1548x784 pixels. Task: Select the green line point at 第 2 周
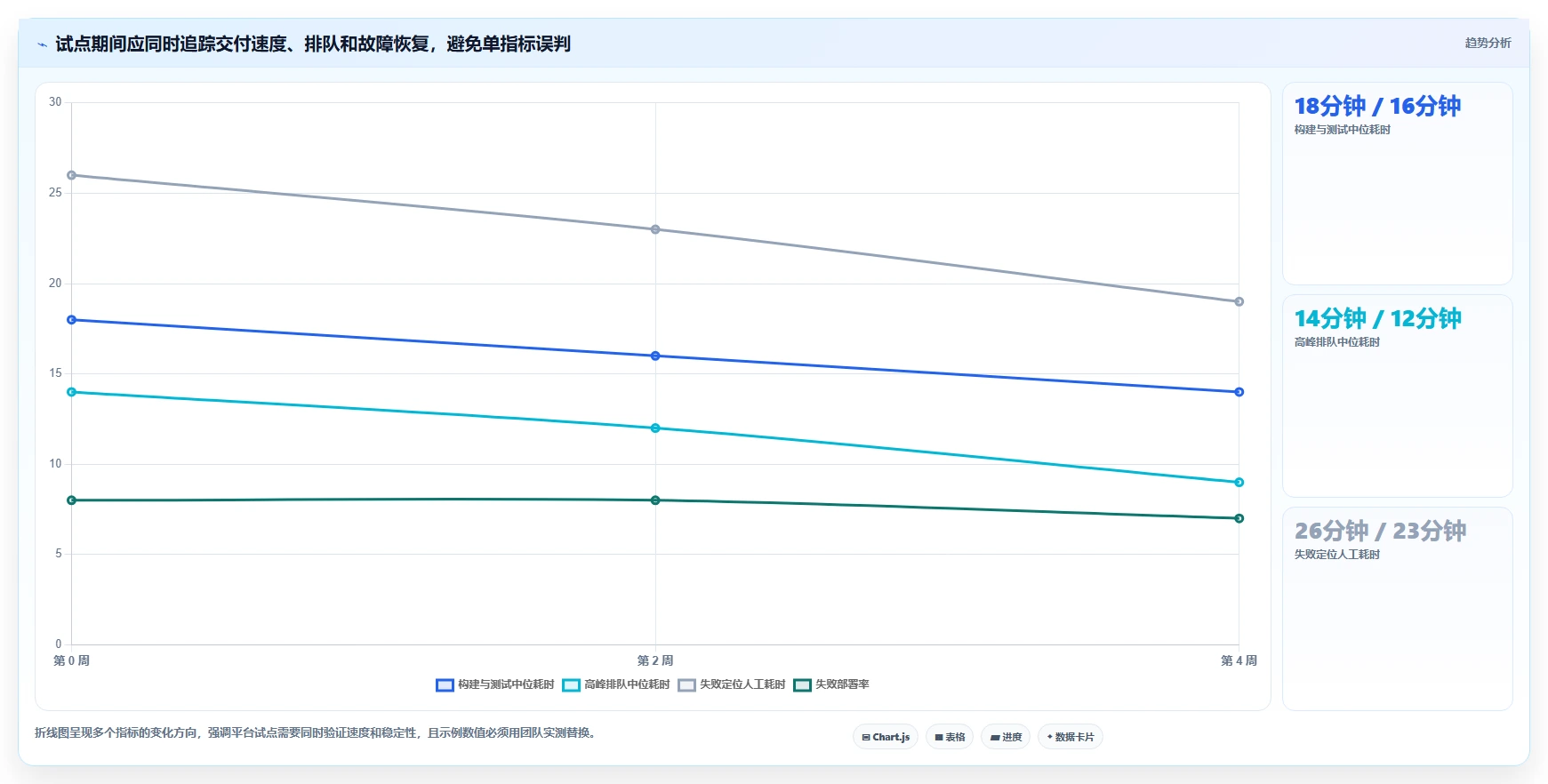pos(655,500)
